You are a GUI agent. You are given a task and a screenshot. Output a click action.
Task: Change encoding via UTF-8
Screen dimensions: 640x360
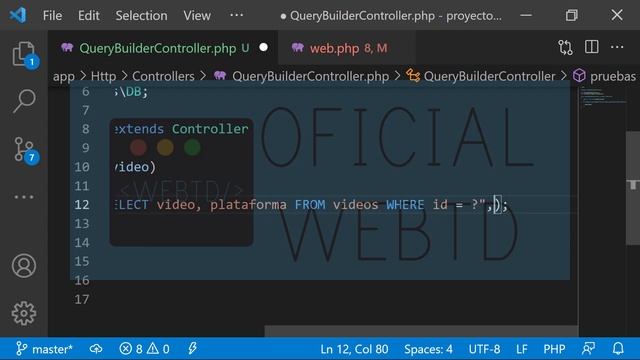(x=484, y=349)
